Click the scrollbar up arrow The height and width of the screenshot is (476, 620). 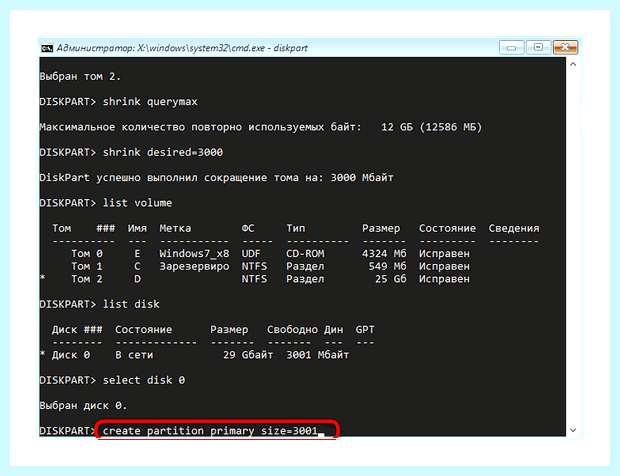pyautogui.click(x=573, y=64)
